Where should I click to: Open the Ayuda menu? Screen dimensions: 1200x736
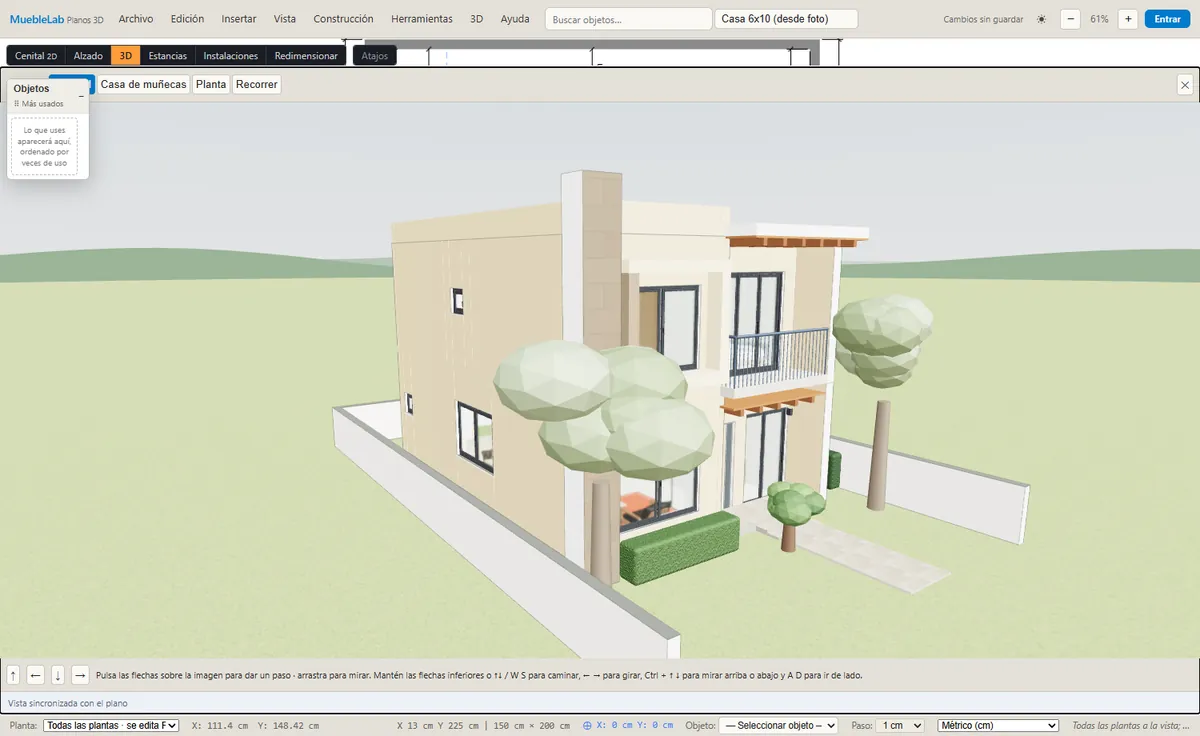click(x=515, y=19)
